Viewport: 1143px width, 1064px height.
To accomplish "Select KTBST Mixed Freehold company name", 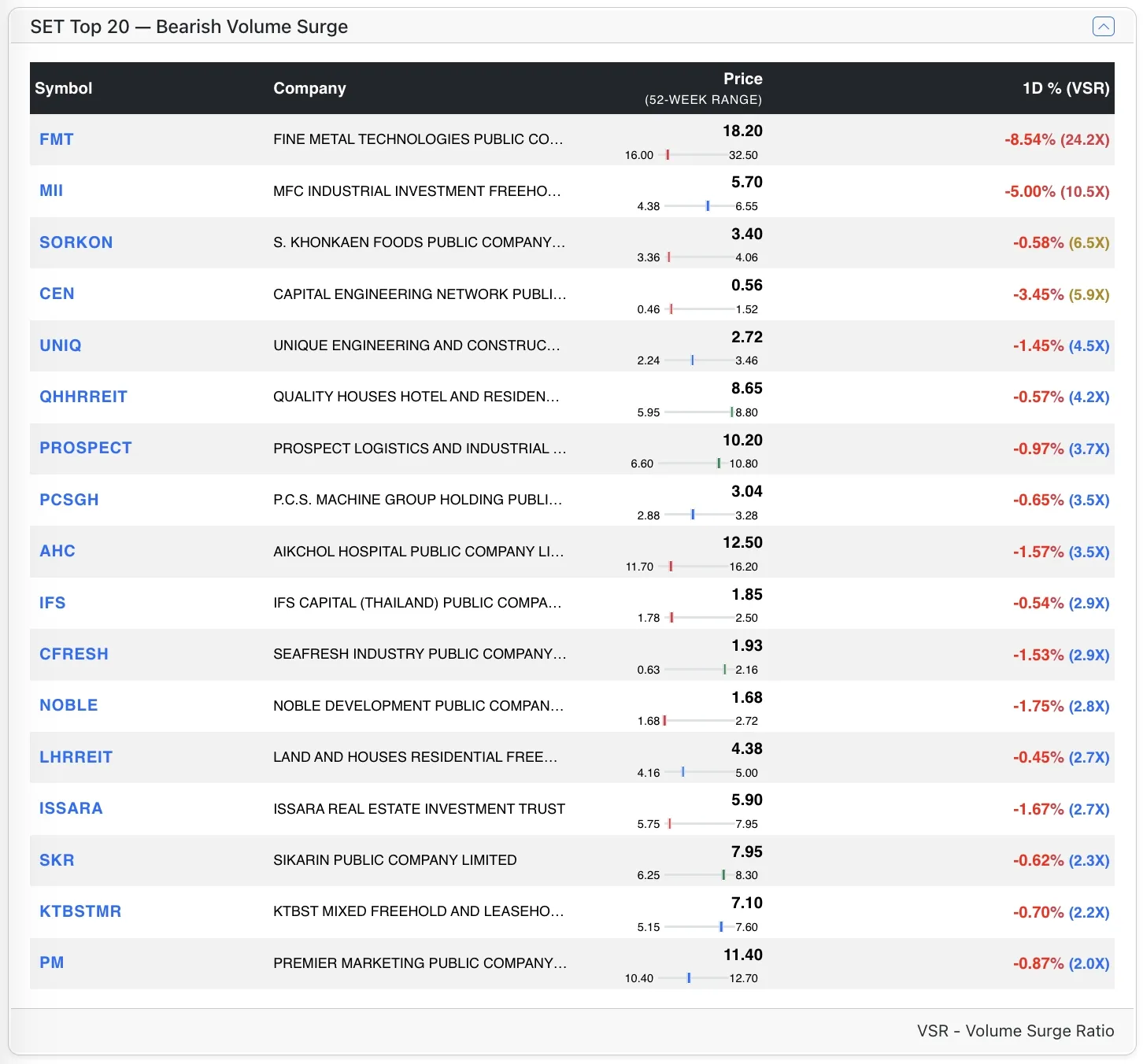I will click(x=419, y=911).
